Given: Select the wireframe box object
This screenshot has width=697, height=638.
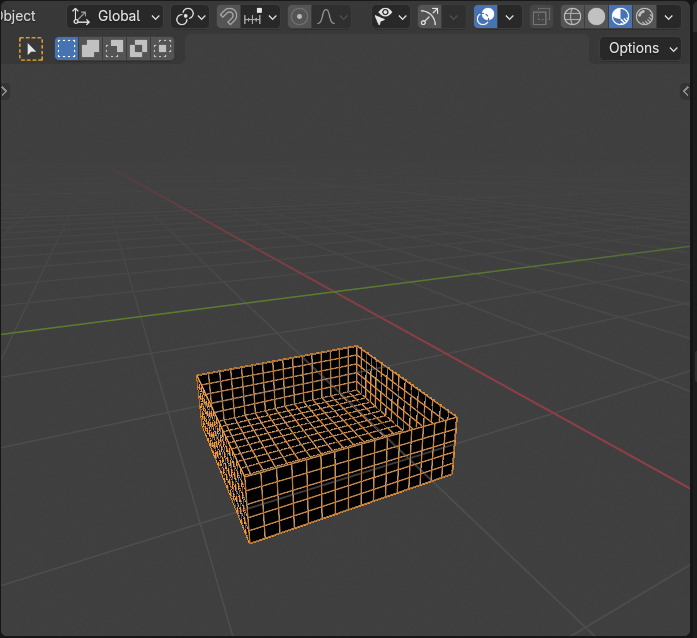Looking at the screenshot, I should (x=327, y=445).
